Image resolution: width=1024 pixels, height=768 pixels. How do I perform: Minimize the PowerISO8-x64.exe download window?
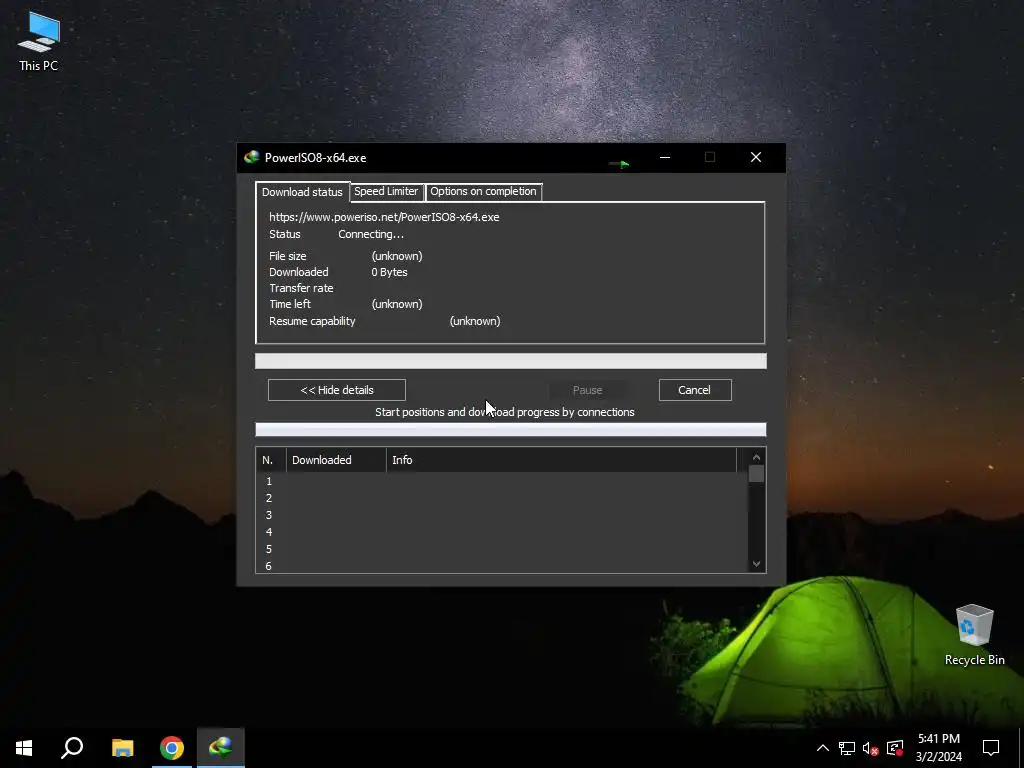point(665,157)
